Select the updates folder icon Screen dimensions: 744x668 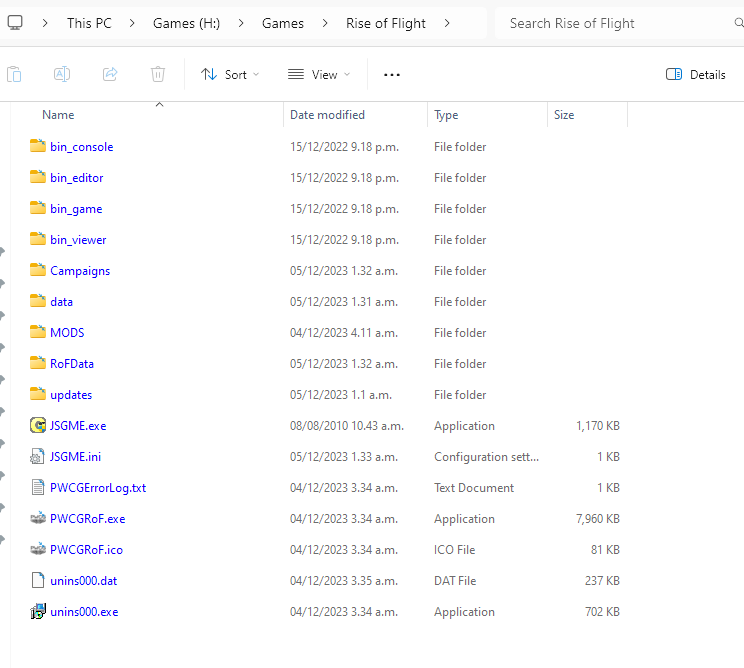38,394
